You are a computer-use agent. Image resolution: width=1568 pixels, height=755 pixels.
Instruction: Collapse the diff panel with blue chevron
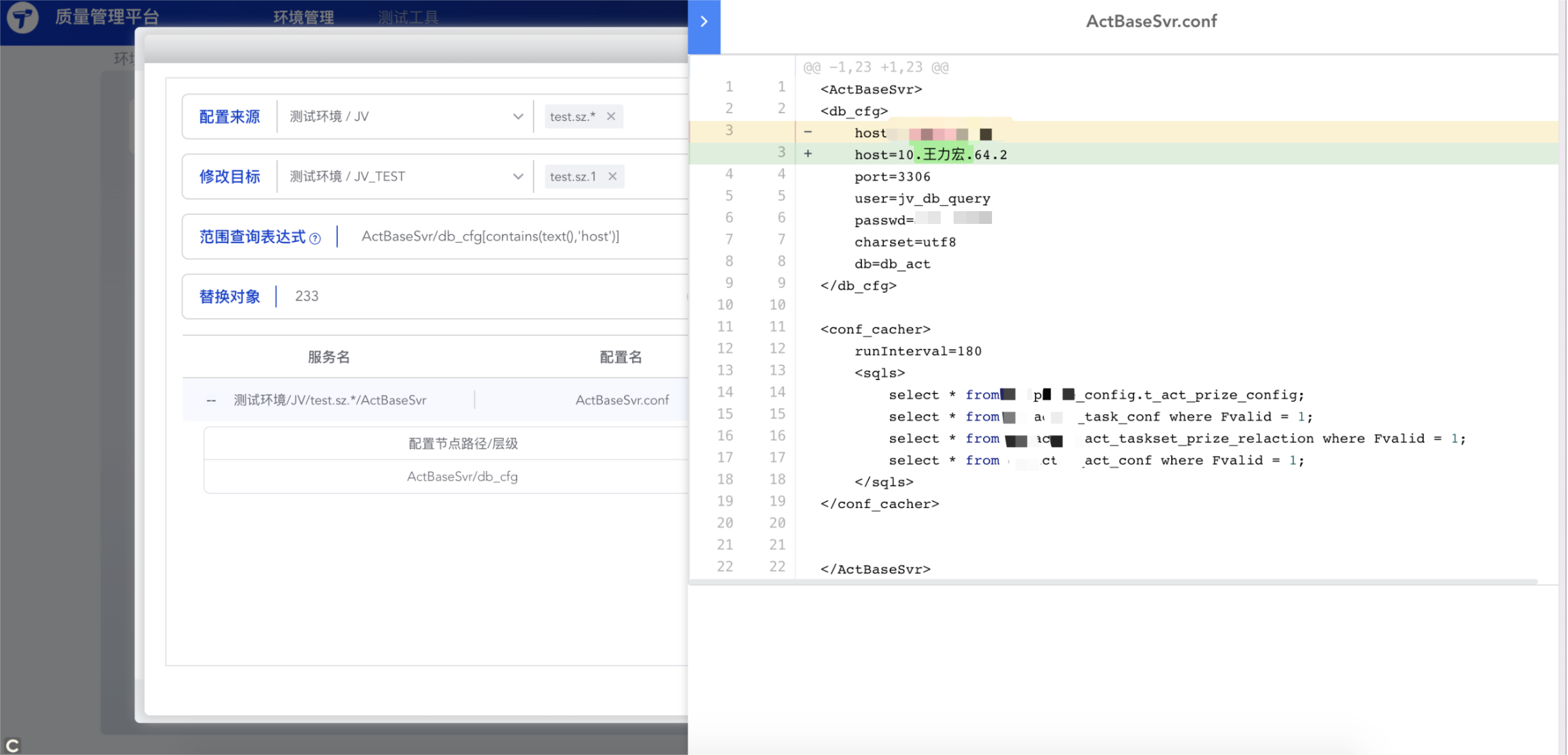(704, 22)
